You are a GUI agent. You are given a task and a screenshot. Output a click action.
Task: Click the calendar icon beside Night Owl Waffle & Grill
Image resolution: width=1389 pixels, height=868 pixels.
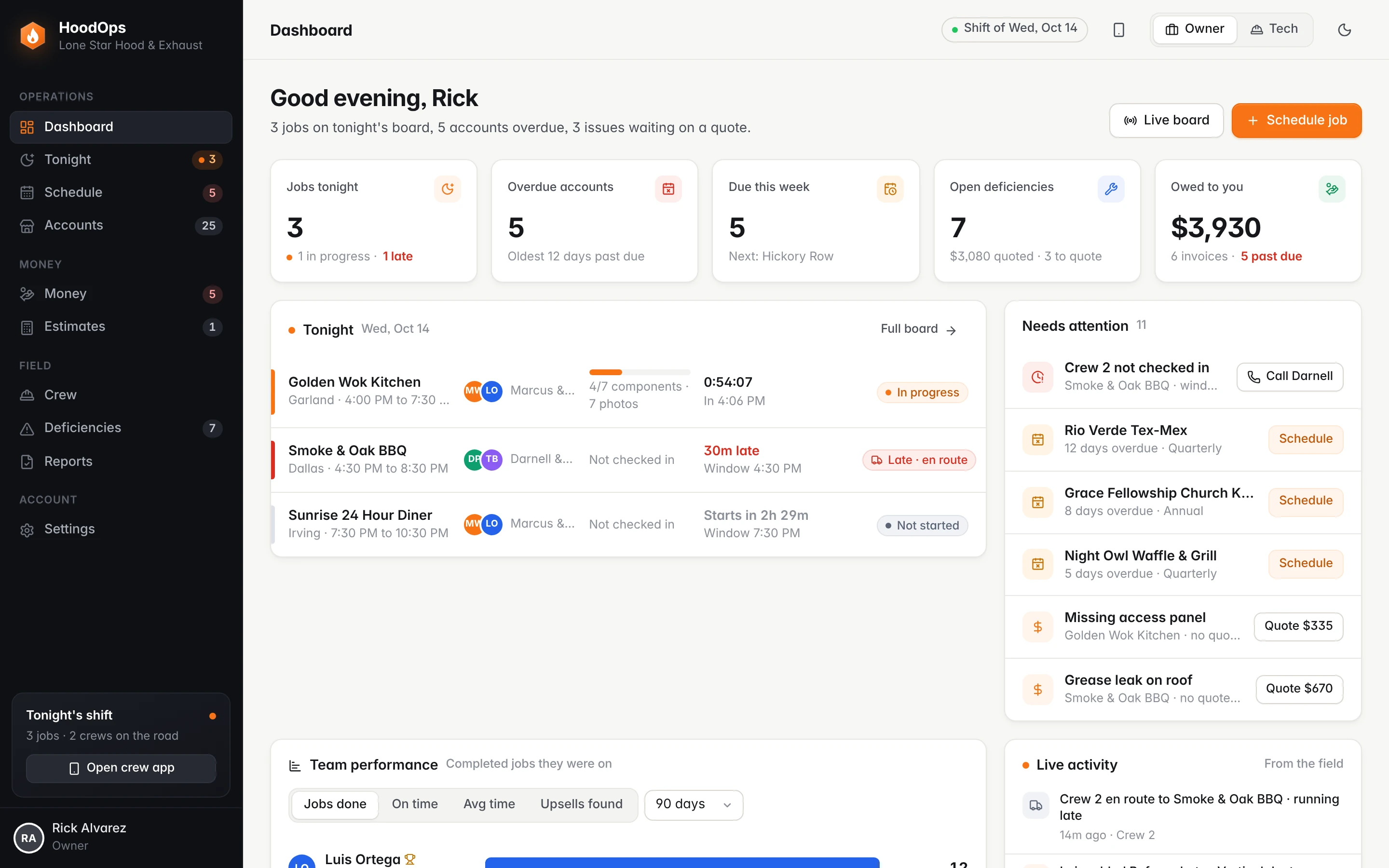click(x=1038, y=564)
